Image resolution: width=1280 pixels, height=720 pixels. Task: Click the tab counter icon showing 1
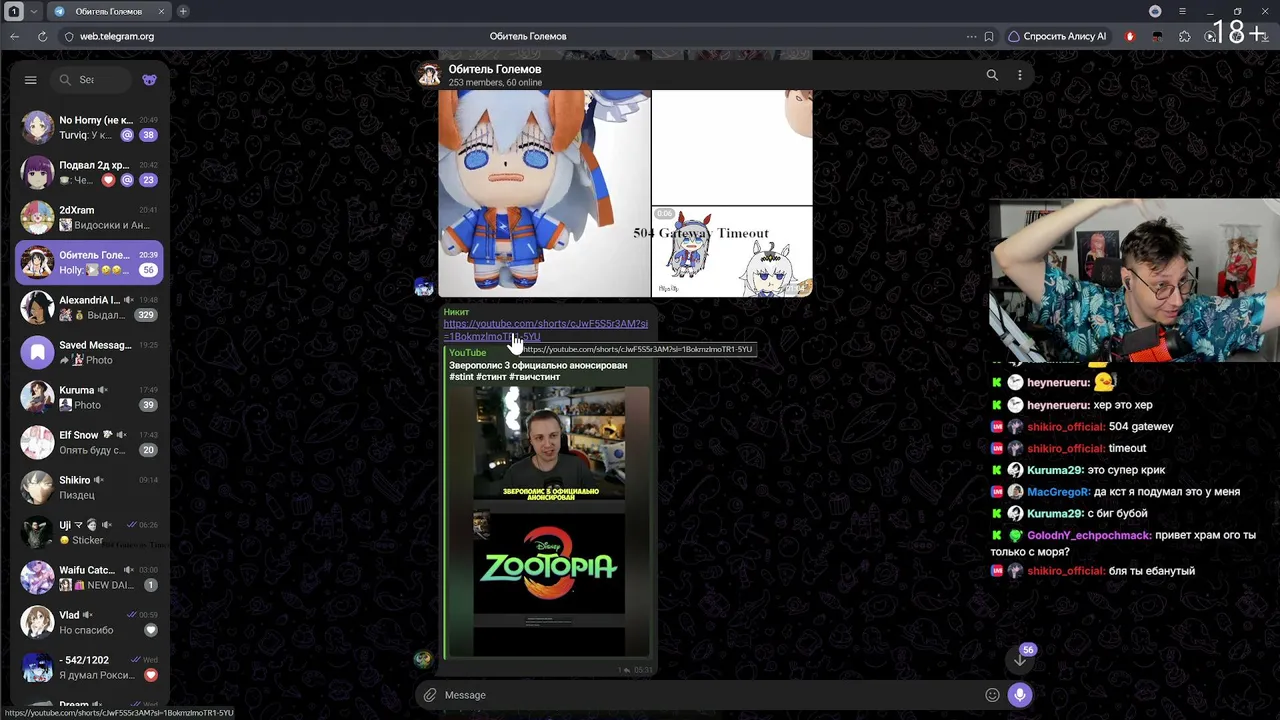pyautogui.click(x=14, y=11)
